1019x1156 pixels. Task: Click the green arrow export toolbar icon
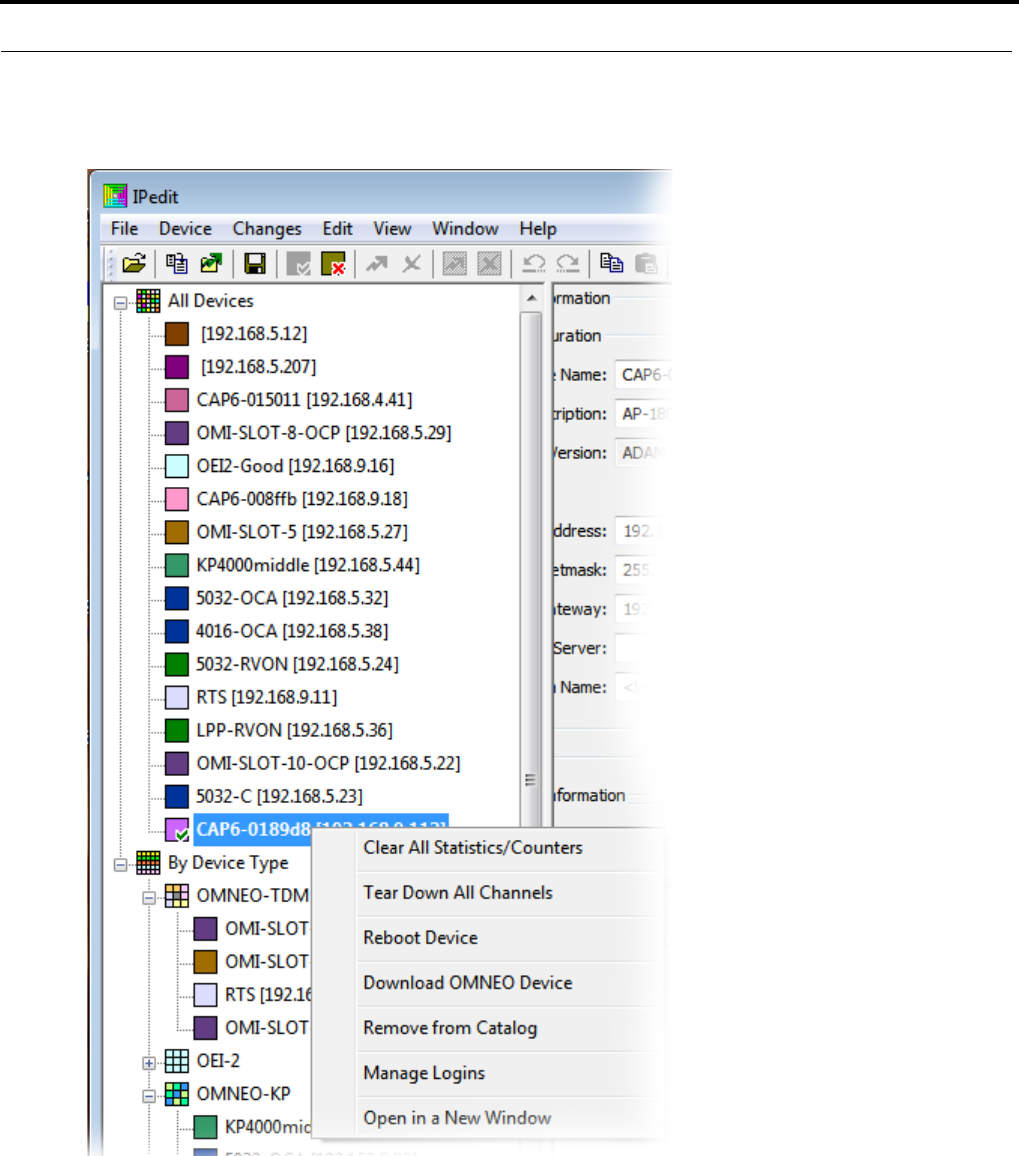[x=212, y=263]
